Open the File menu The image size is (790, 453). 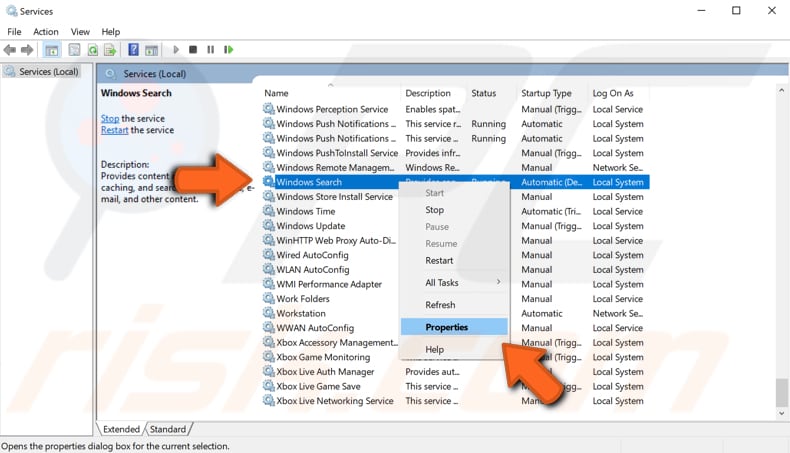pyautogui.click(x=14, y=32)
